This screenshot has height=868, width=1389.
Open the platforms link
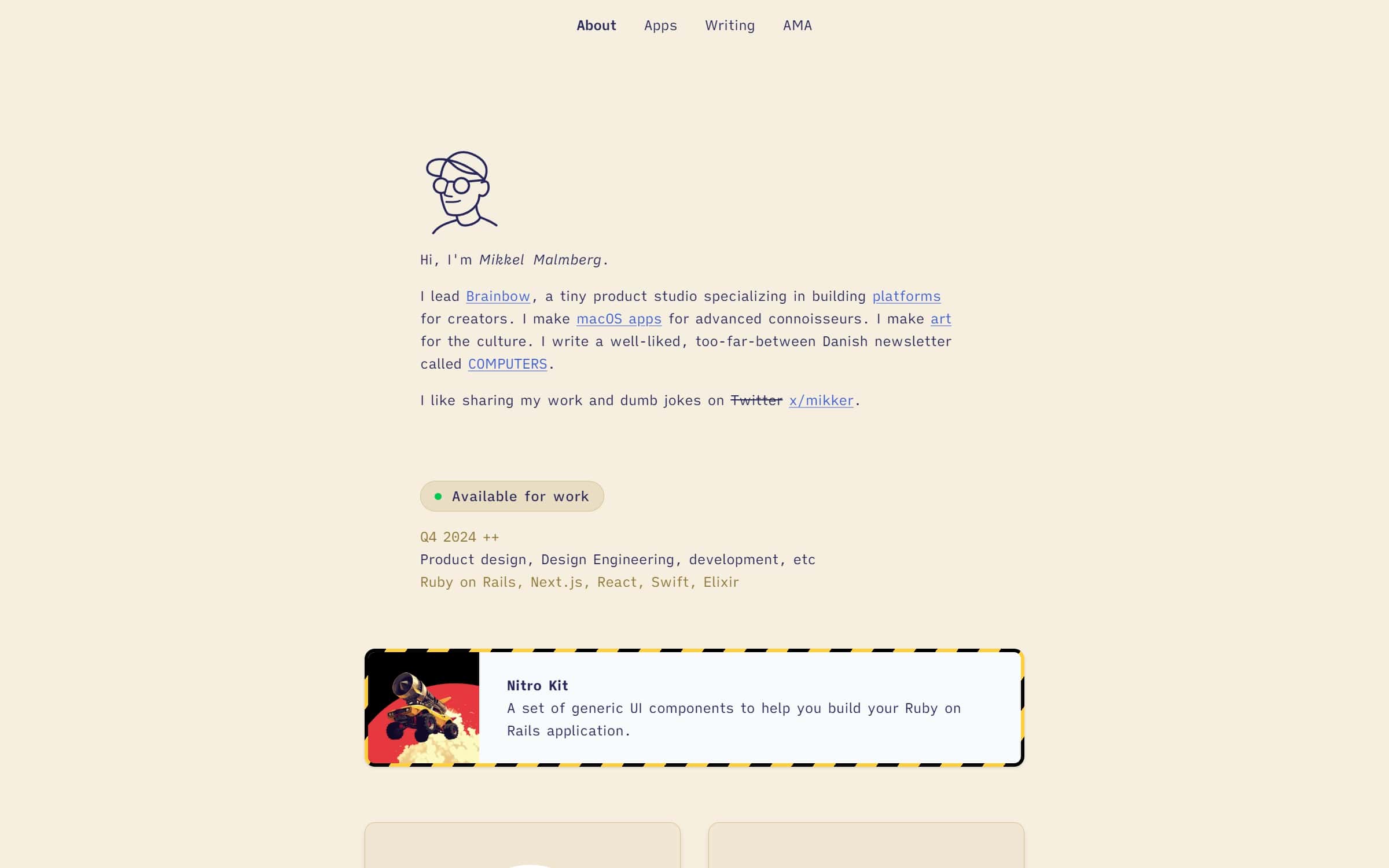pyautogui.click(x=906, y=296)
